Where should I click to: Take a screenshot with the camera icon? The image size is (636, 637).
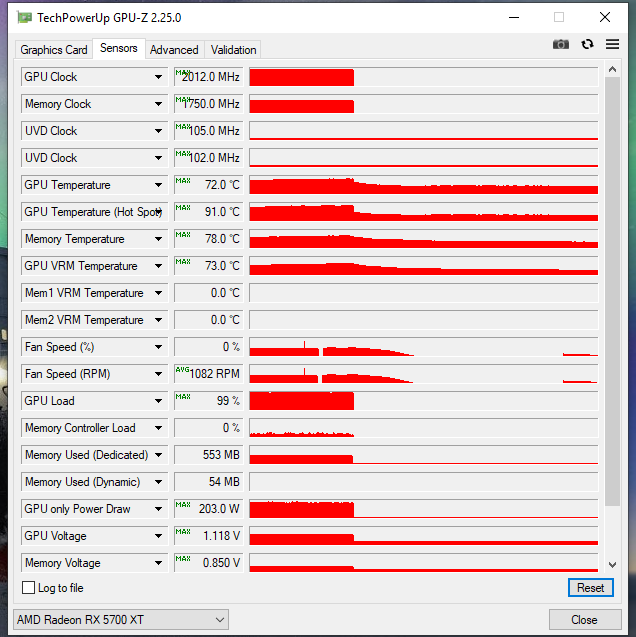pos(560,44)
